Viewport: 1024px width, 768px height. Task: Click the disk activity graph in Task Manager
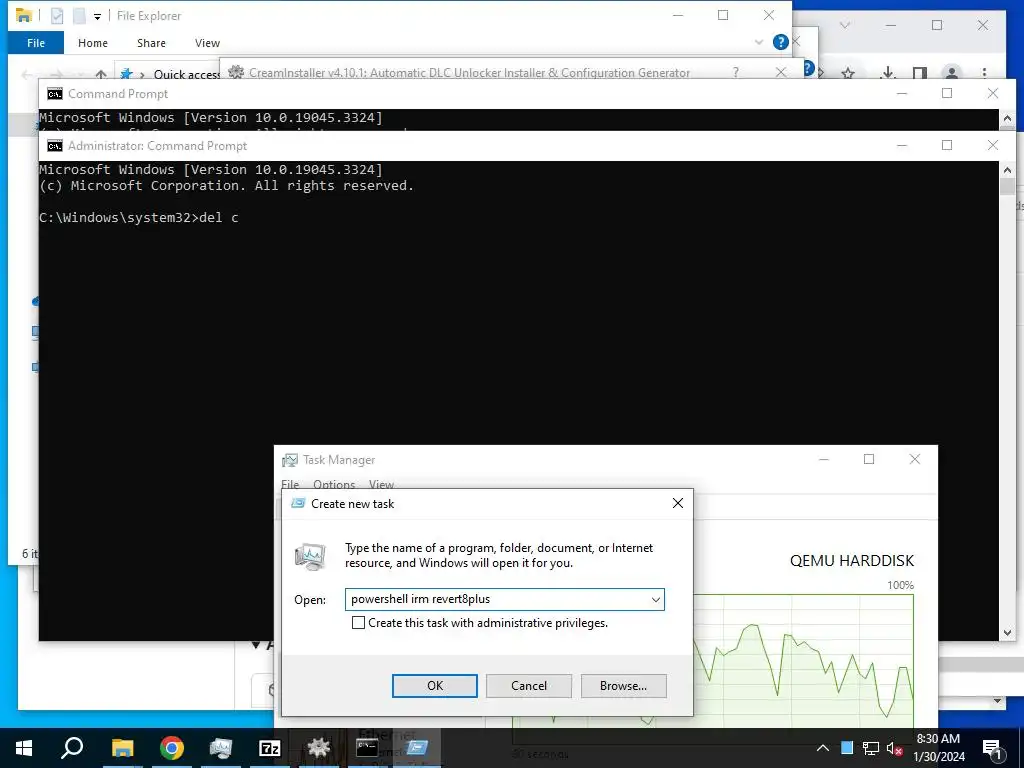click(803, 660)
